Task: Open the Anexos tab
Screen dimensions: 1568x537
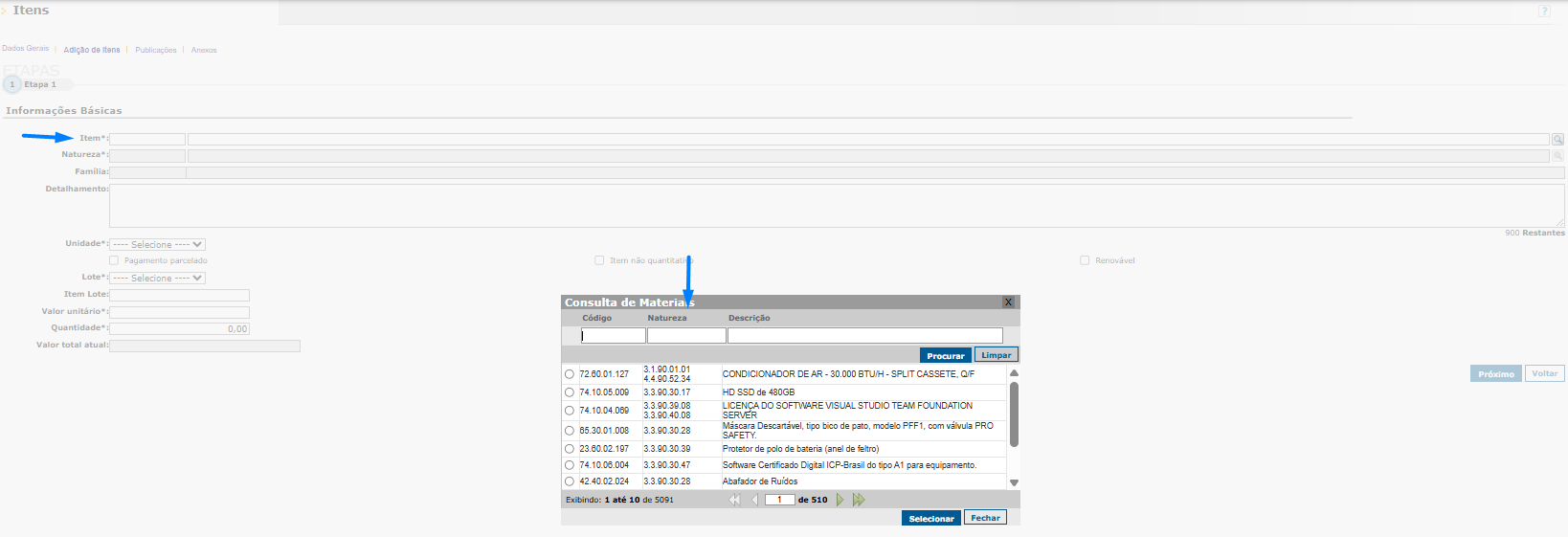Action: (x=204, y=50)
